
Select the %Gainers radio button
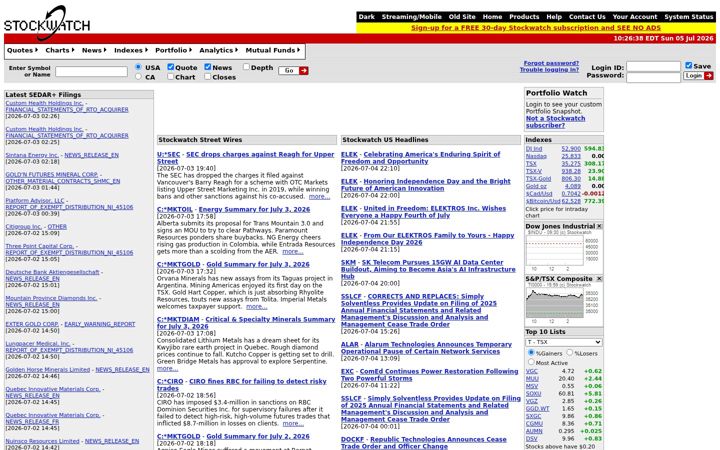(x=531, y=353)
